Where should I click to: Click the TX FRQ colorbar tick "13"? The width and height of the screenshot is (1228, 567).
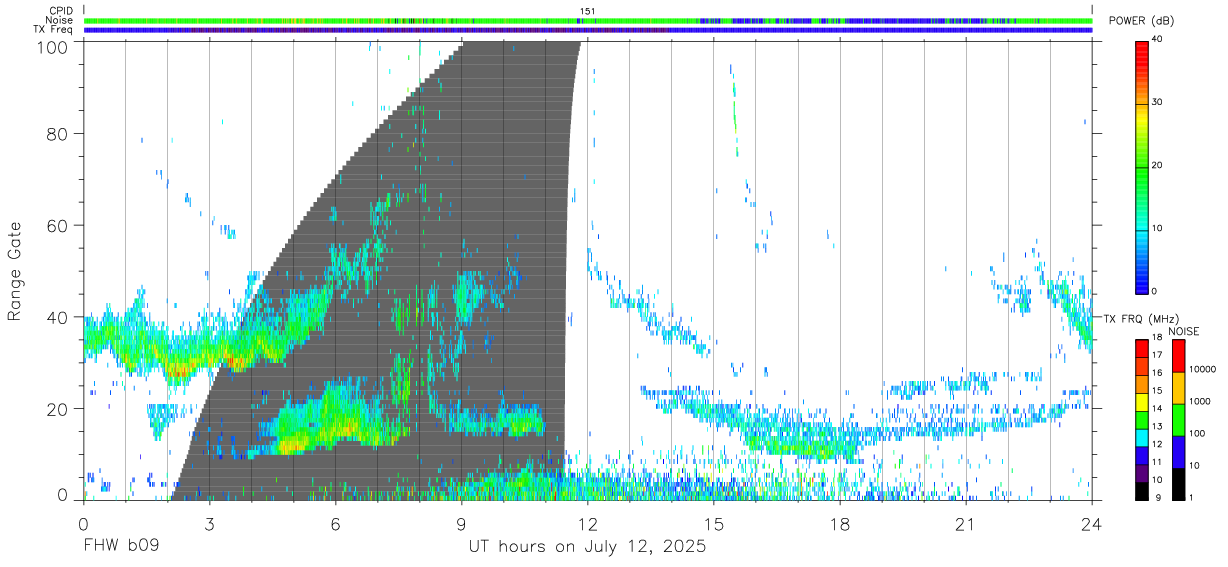pos(1157,426)
